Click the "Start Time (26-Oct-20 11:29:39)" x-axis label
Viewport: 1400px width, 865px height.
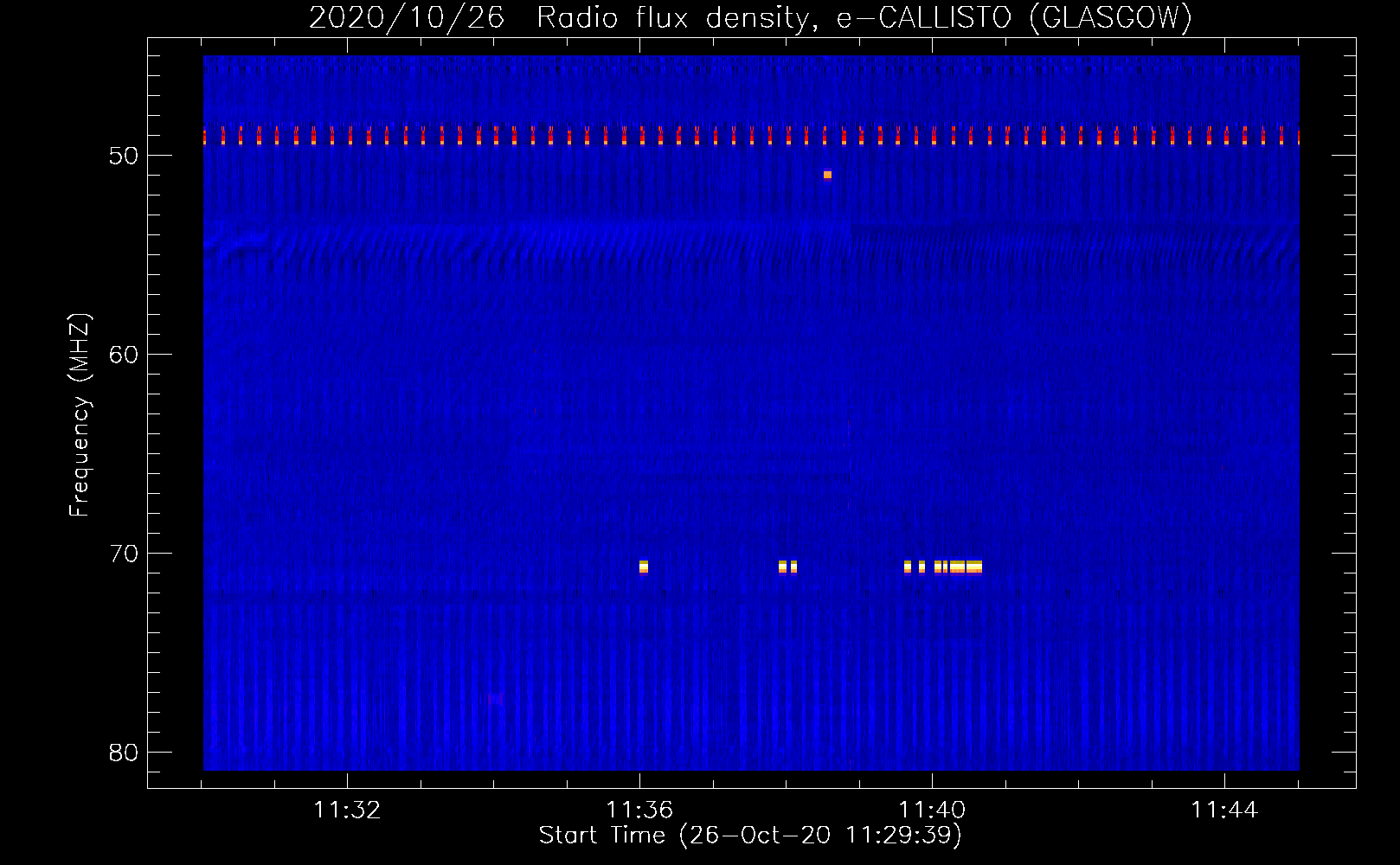pyautogui.click(x=750, y=836)
